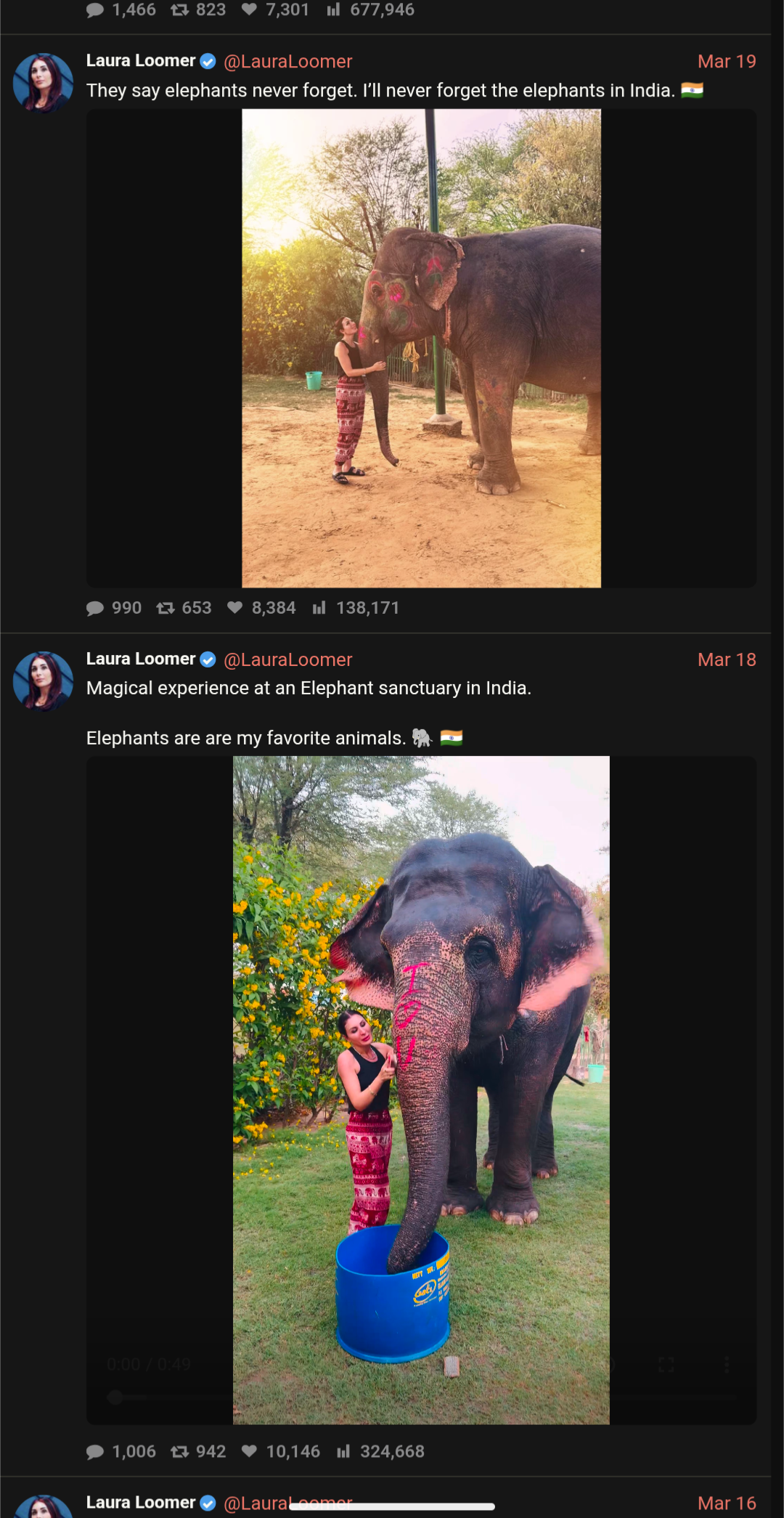
Task: Click the heart icon showing 10,146 likes
Action: coord(249,1451)
